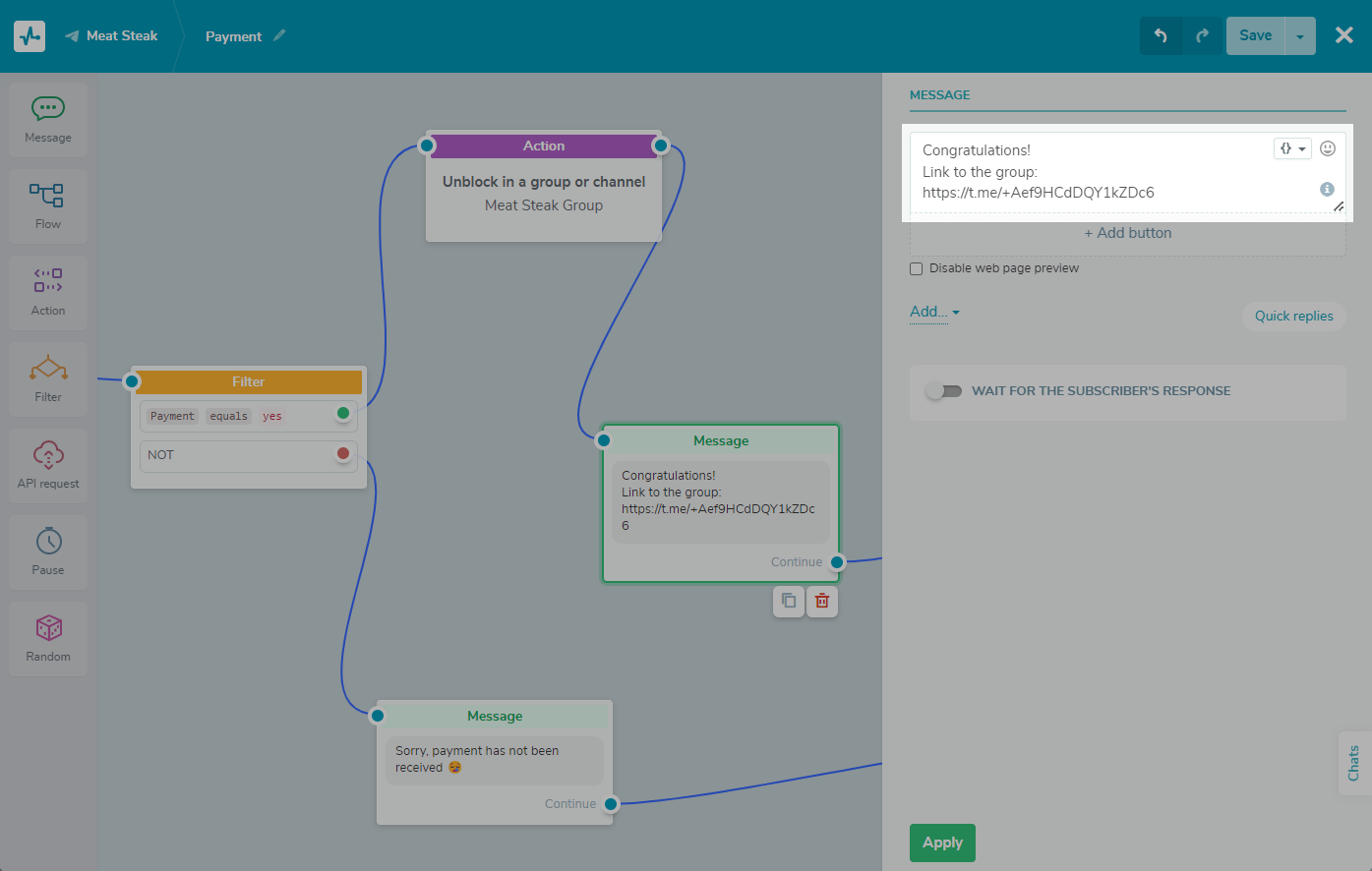Viewport: 1372px width, 871px height.
Task: Click the green connector of Payment equals yes
Action: tap(343, 413)
